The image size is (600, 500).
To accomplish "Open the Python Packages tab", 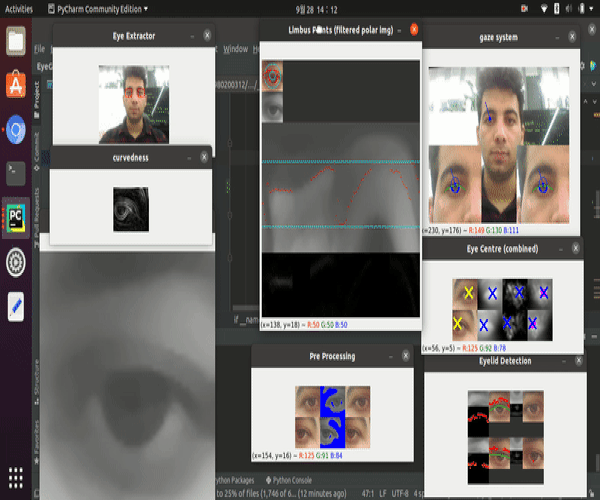I will click(234, 480).
